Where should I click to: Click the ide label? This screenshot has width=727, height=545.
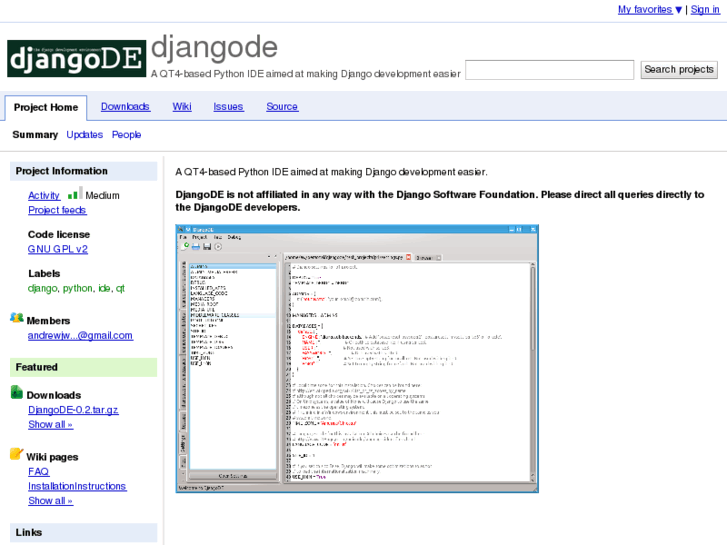point(104,289)
